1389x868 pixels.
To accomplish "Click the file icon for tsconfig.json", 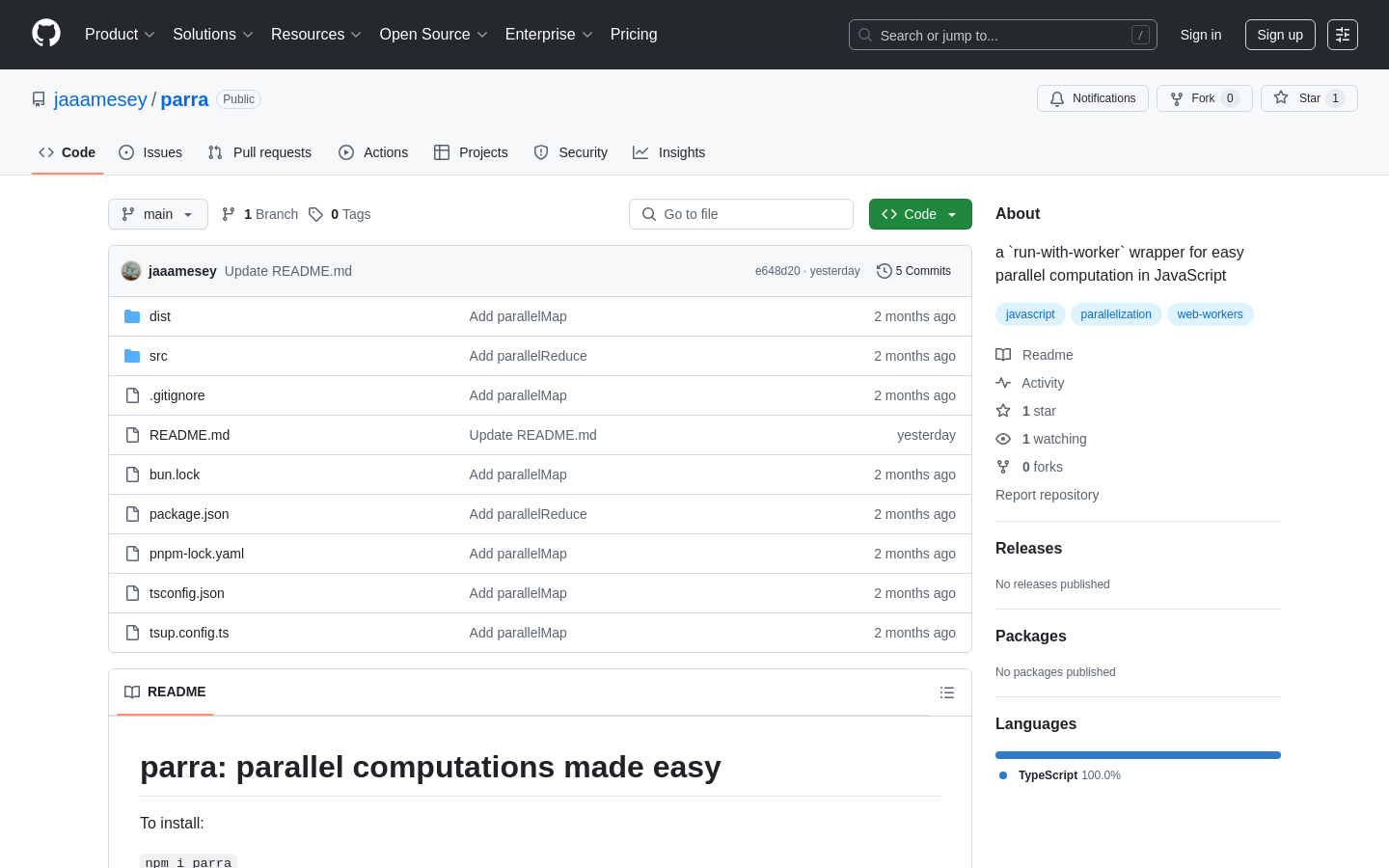I will [x=132, y=593].
